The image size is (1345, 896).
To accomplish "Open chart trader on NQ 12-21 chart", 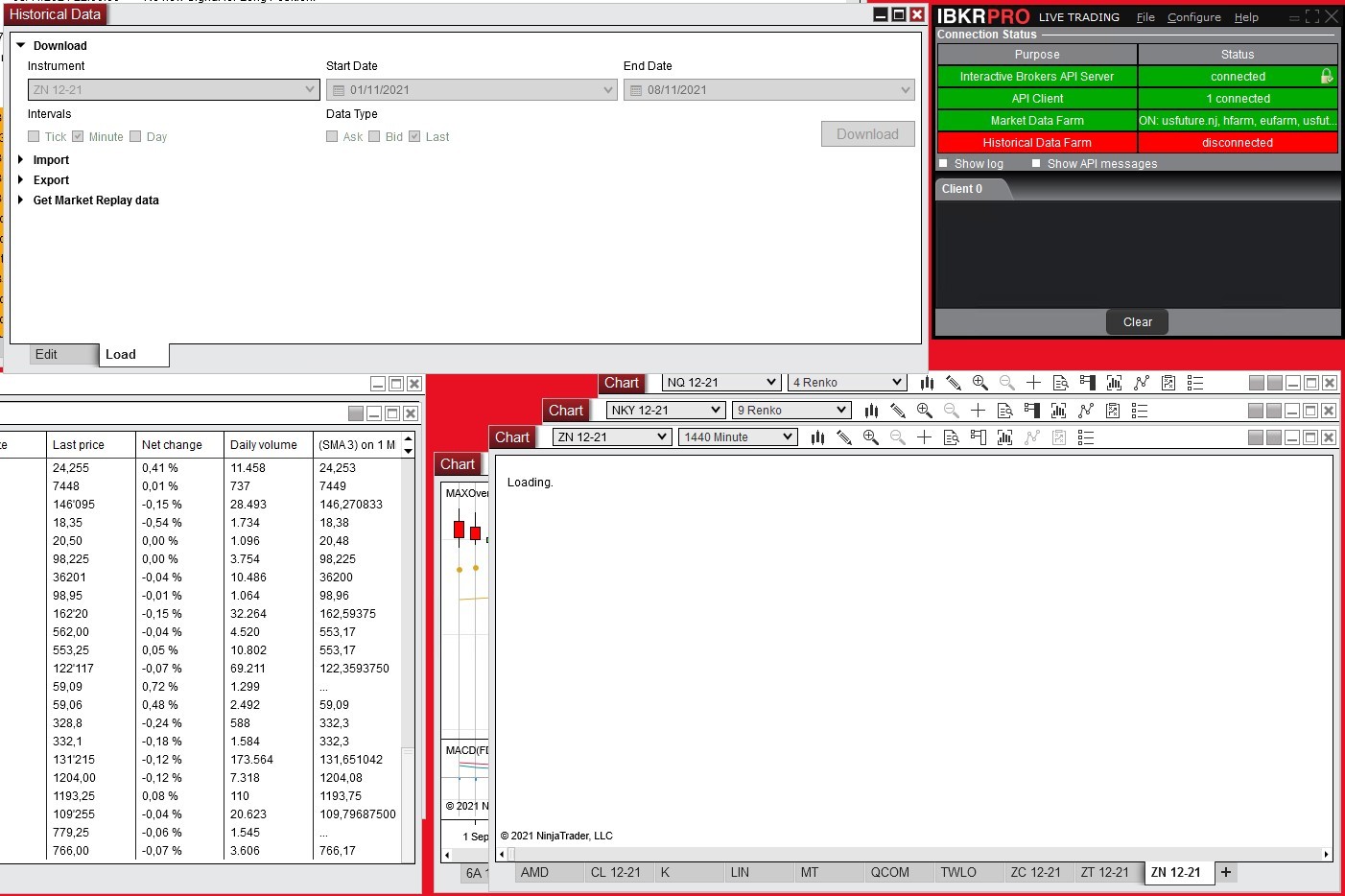I will click(1087, 383).
